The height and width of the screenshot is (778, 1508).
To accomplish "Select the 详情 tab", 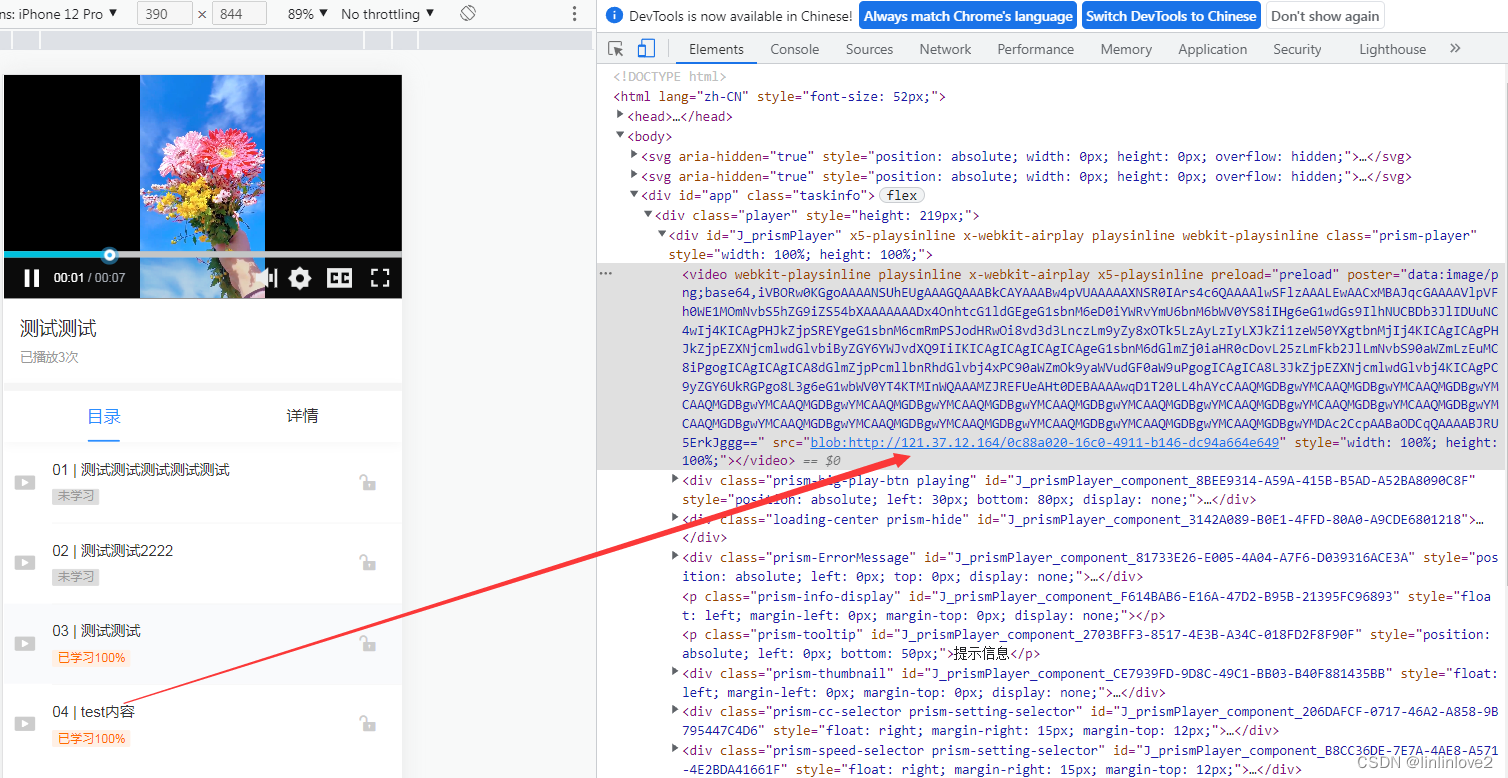I will tap(302, 416).
